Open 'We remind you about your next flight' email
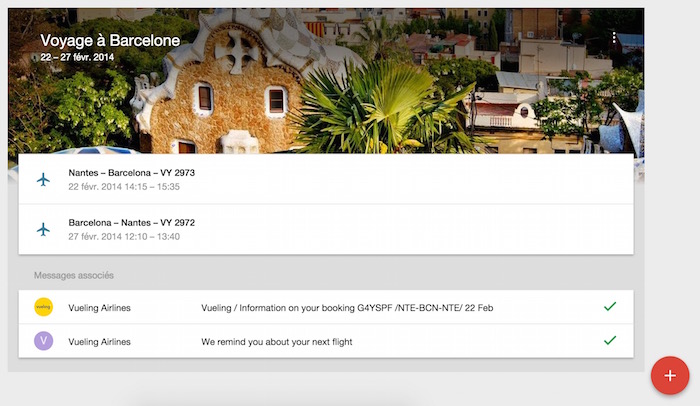Screen dimensions: 700x406 coord(326,341)
